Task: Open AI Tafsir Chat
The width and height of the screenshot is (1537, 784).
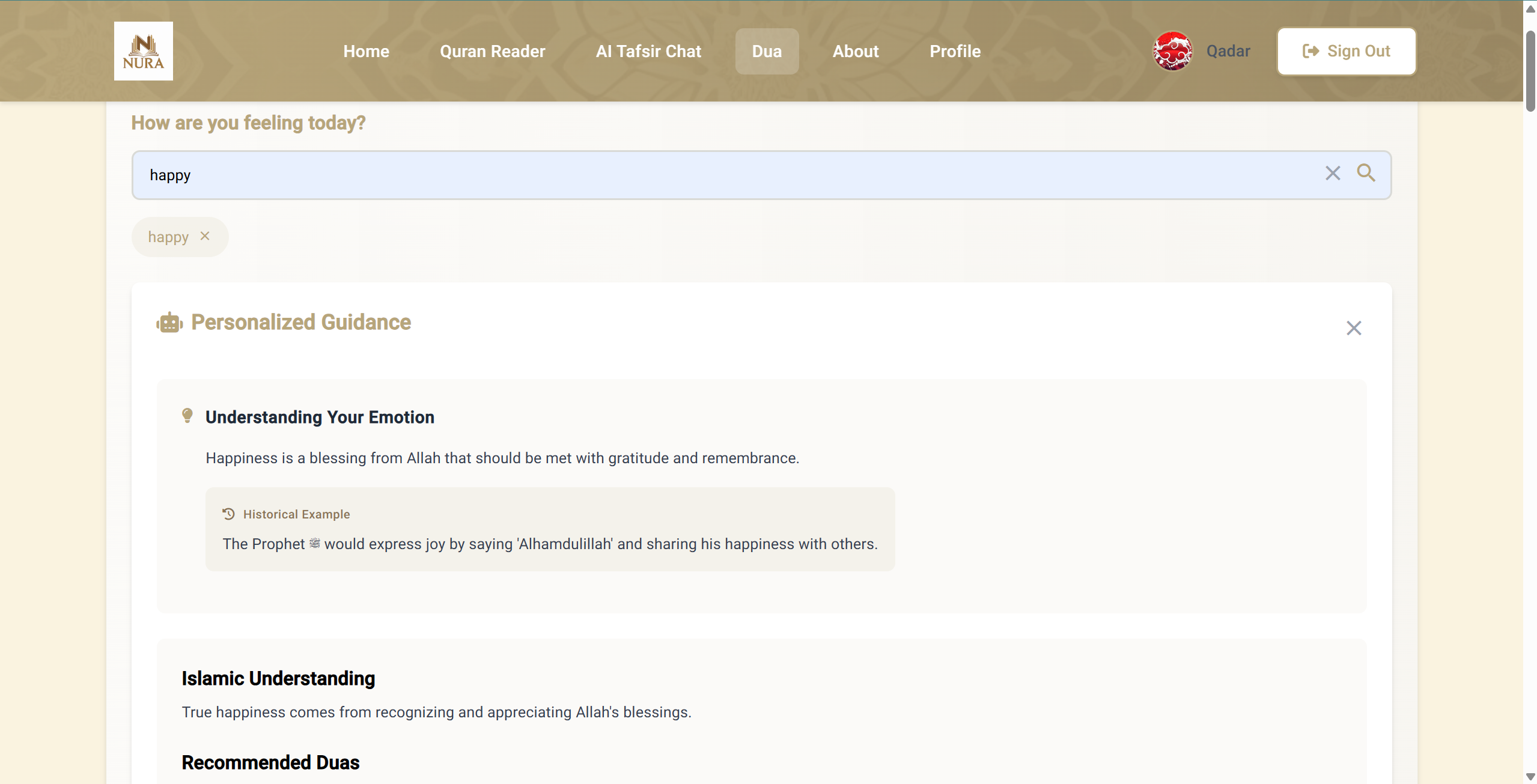Action: pos(648,51)
